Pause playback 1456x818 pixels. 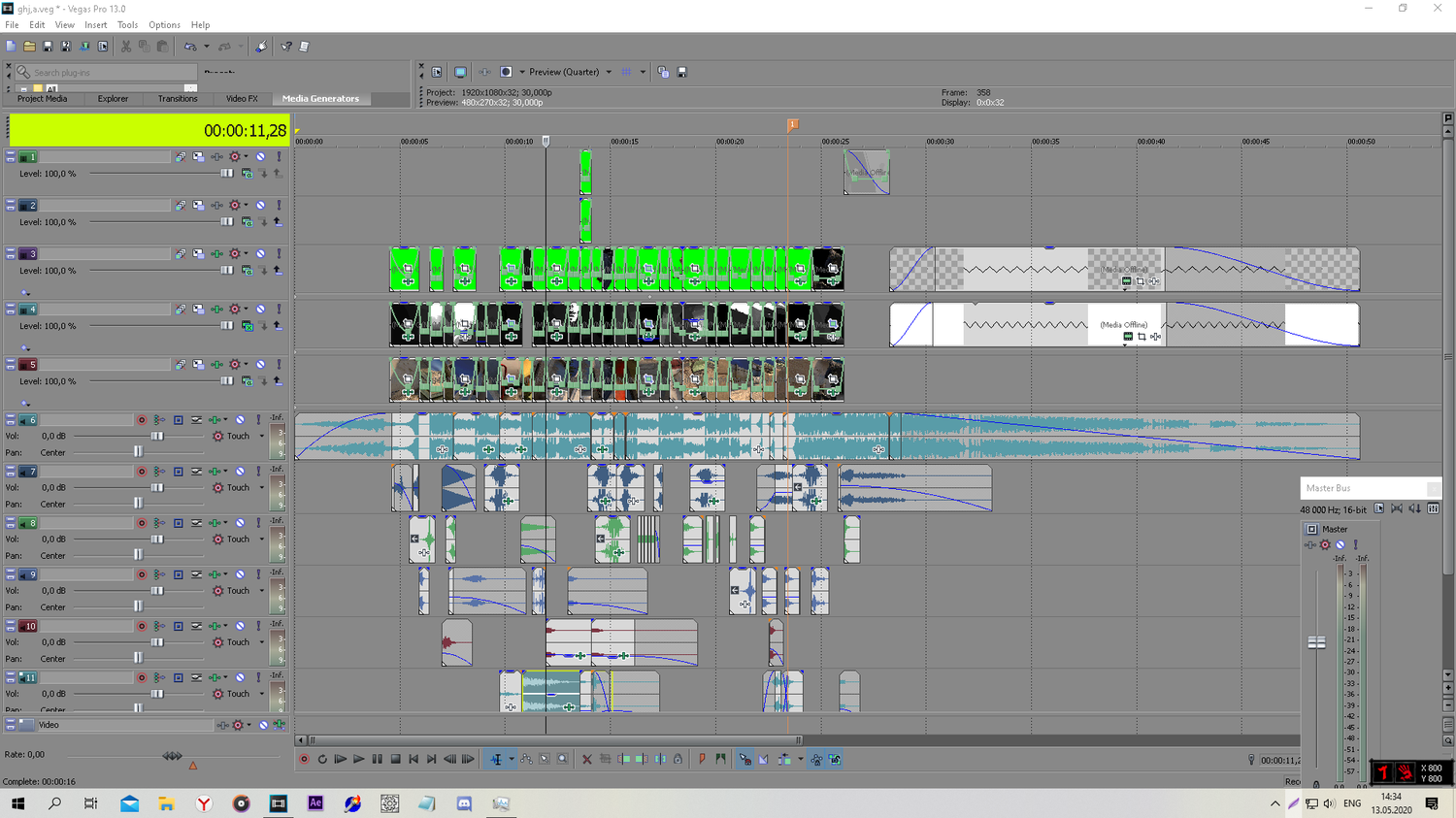tap(377, 760)
